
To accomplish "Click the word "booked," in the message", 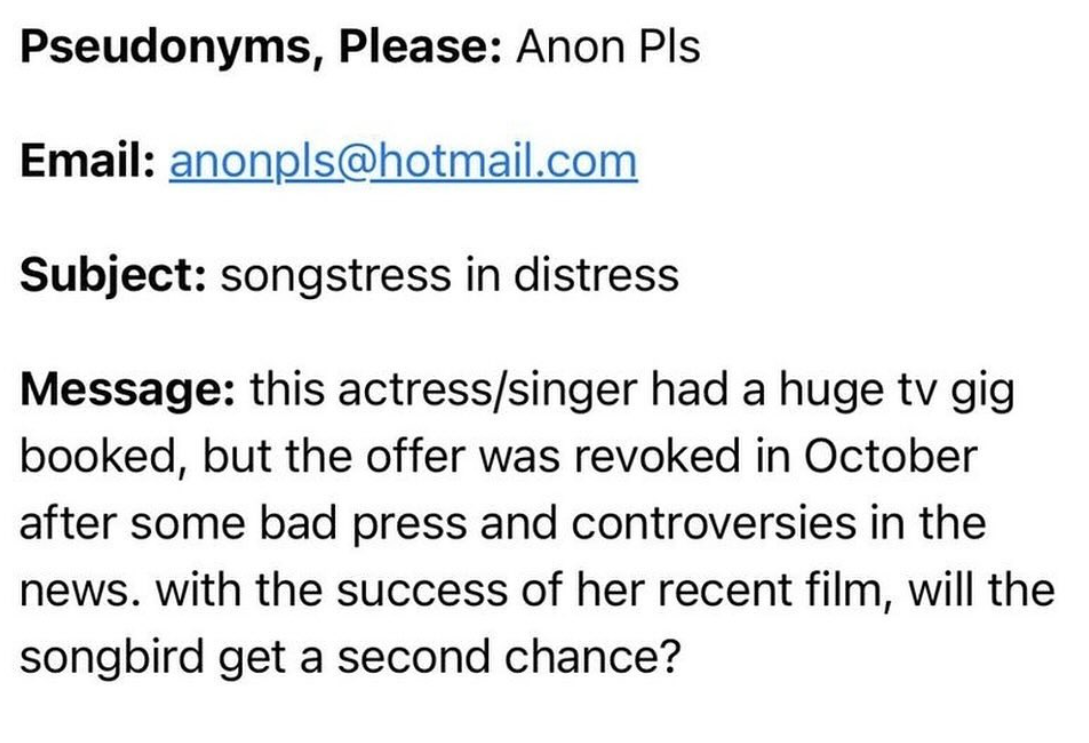I will [x=101, y=456].
